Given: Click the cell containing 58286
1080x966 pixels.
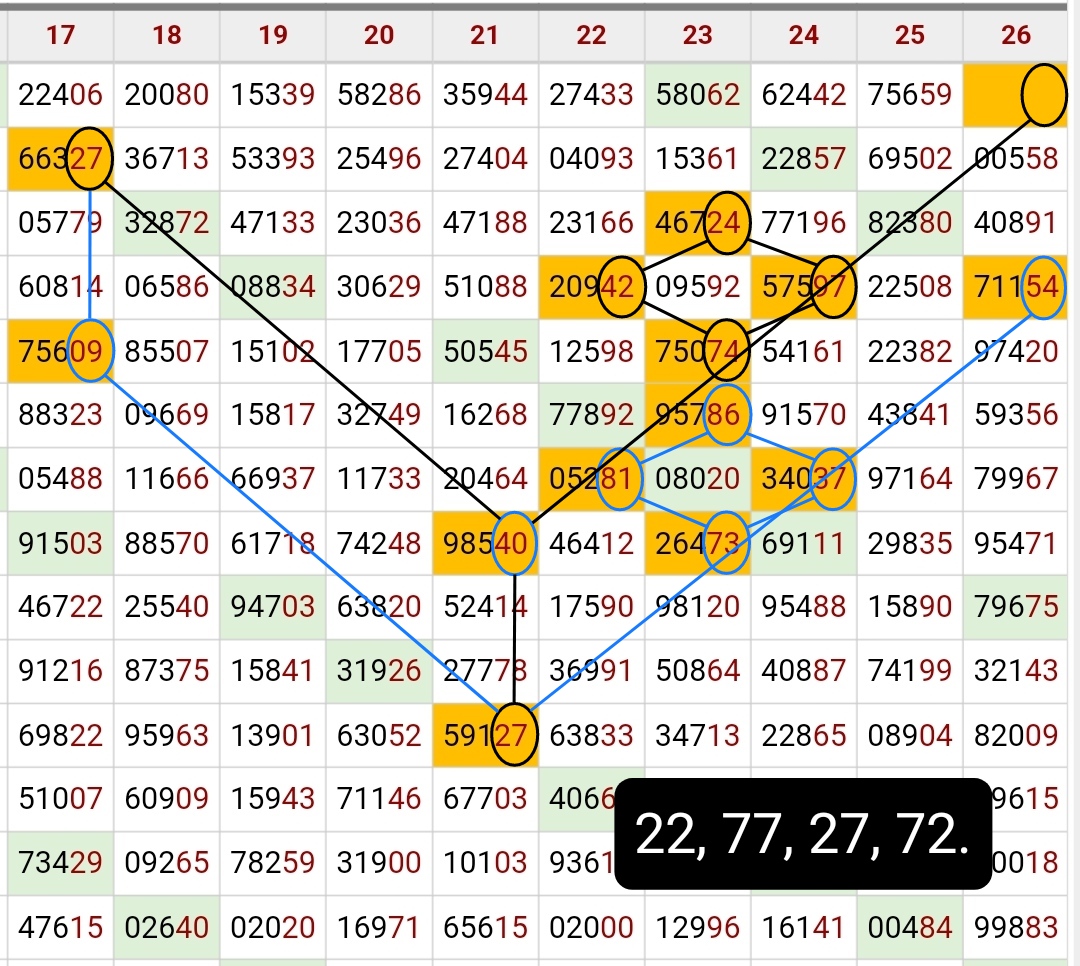Looking at the screenshot, I should pyautogui.click(x=379, y=95).
